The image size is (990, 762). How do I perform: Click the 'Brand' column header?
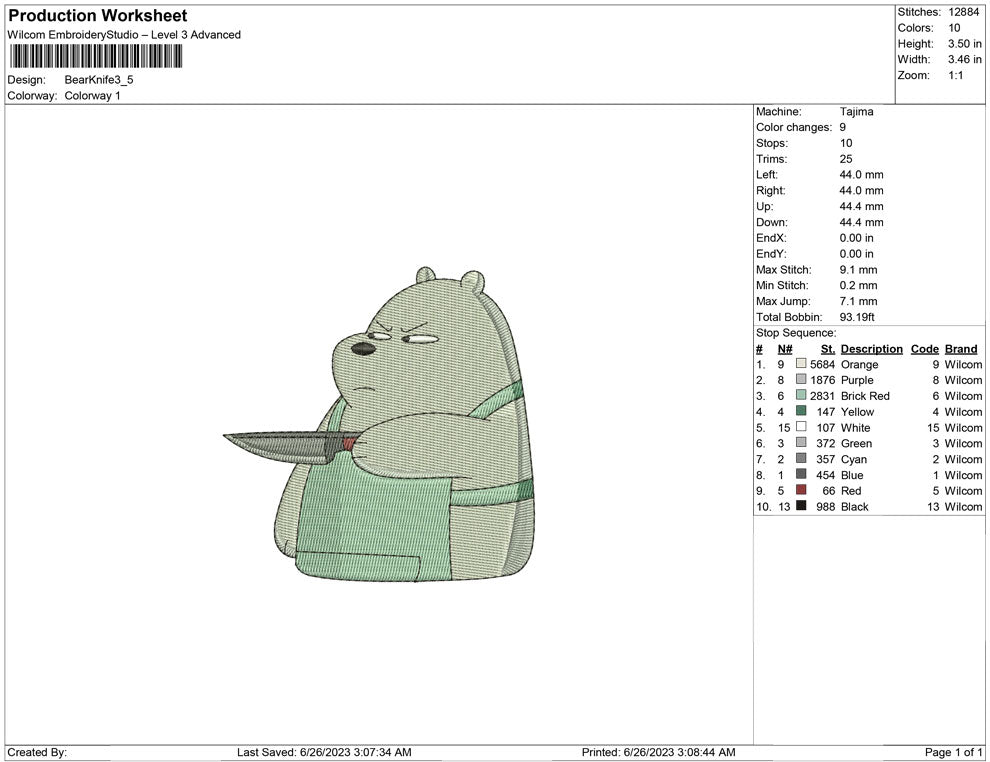click(x=961, y=349)
